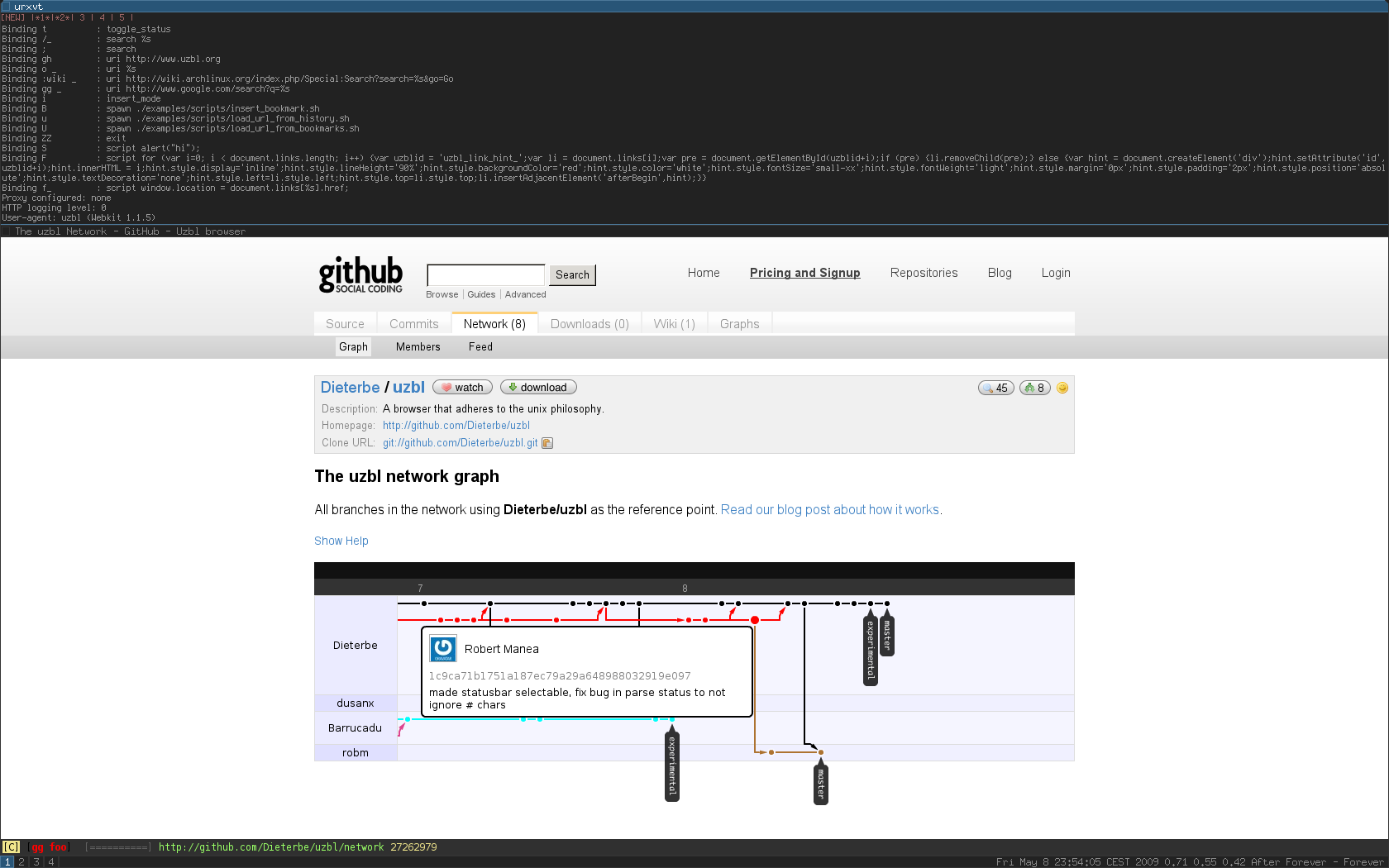Viewport: 1389px width, 868px height.
Task: Open the Dieterbe user profile link
Action: 350,388
